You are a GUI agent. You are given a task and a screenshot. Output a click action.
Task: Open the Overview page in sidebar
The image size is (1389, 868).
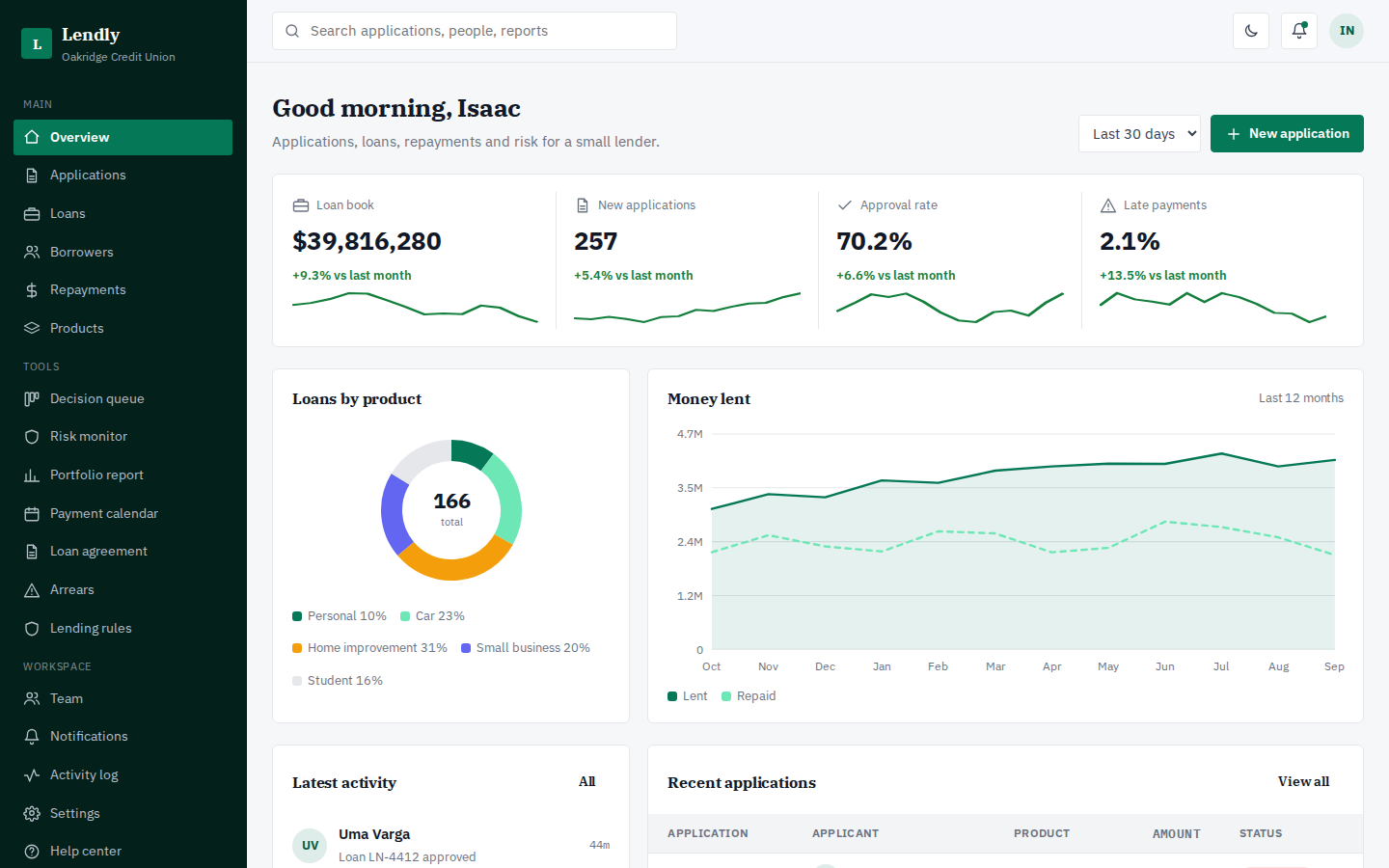(x=123, y=137)
